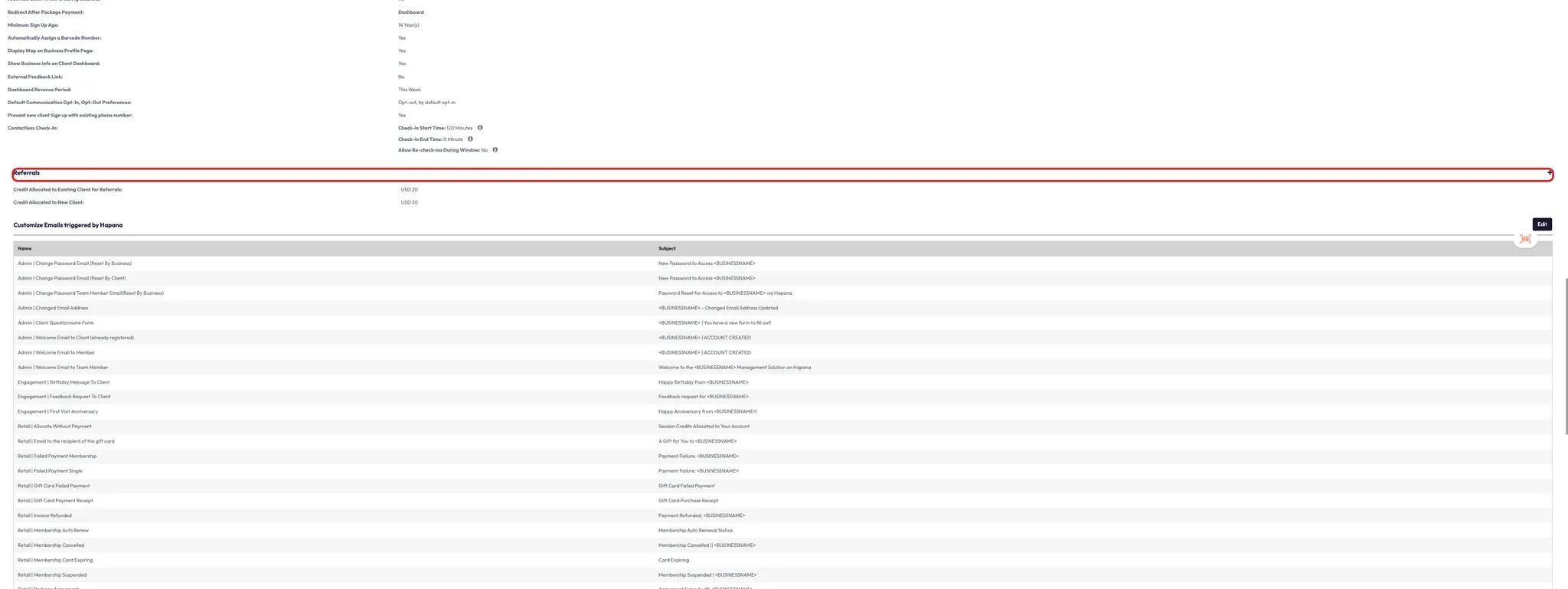Select Admin | Changed Email Address row
Viewport: 1568px width, 589px height.
pos(53,308)
